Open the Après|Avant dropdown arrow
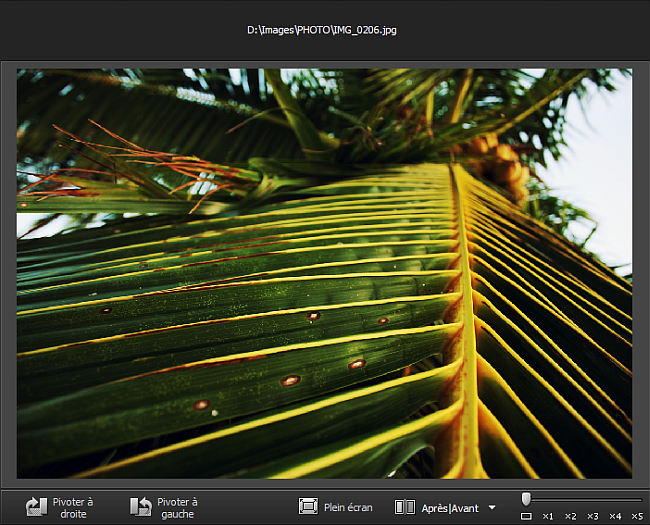Screen dimensions: 650x525 pyautogui.click(x=492, y=507)
